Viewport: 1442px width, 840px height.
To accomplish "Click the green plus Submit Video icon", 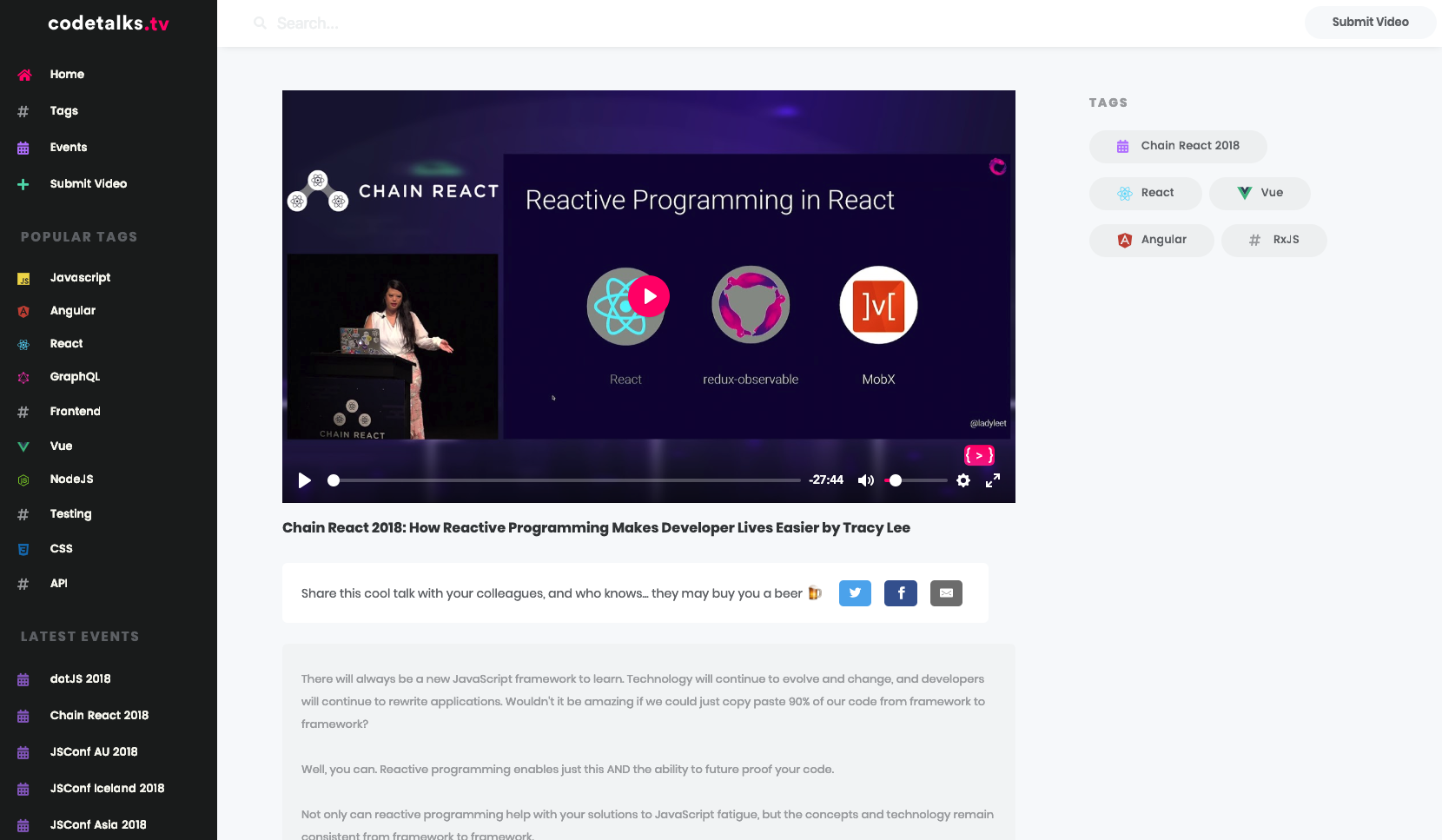I will click(x=23, y=184).
